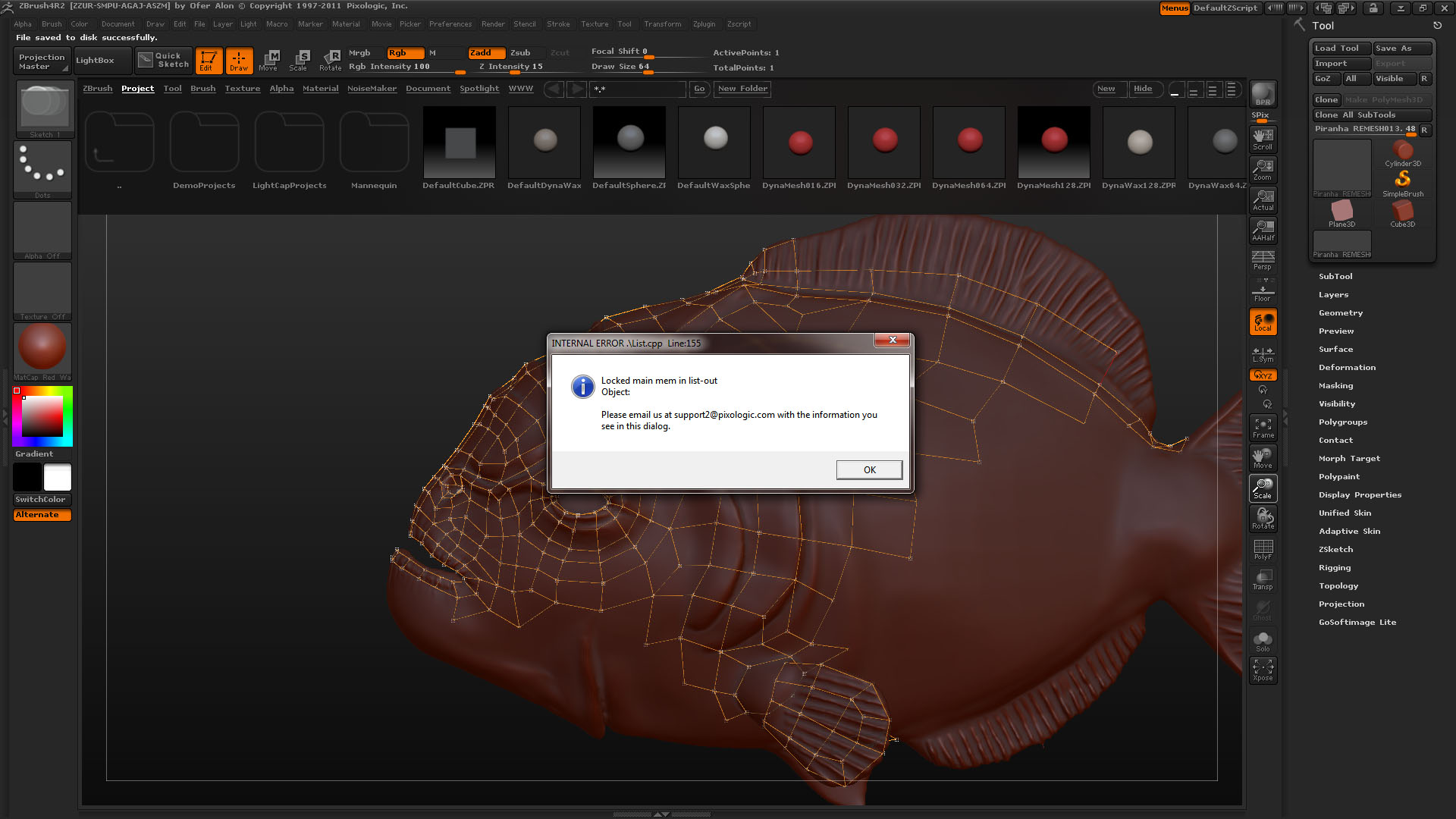Toggle the Zsub mode button
1456x819 pixels.
(520, 52)
